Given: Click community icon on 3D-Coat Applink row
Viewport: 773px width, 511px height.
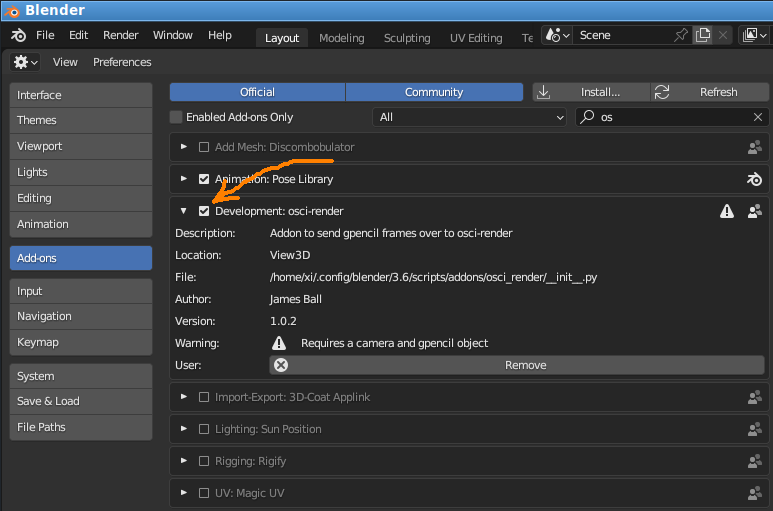Looking at the screenshot, I should click(x=754, y=397).
